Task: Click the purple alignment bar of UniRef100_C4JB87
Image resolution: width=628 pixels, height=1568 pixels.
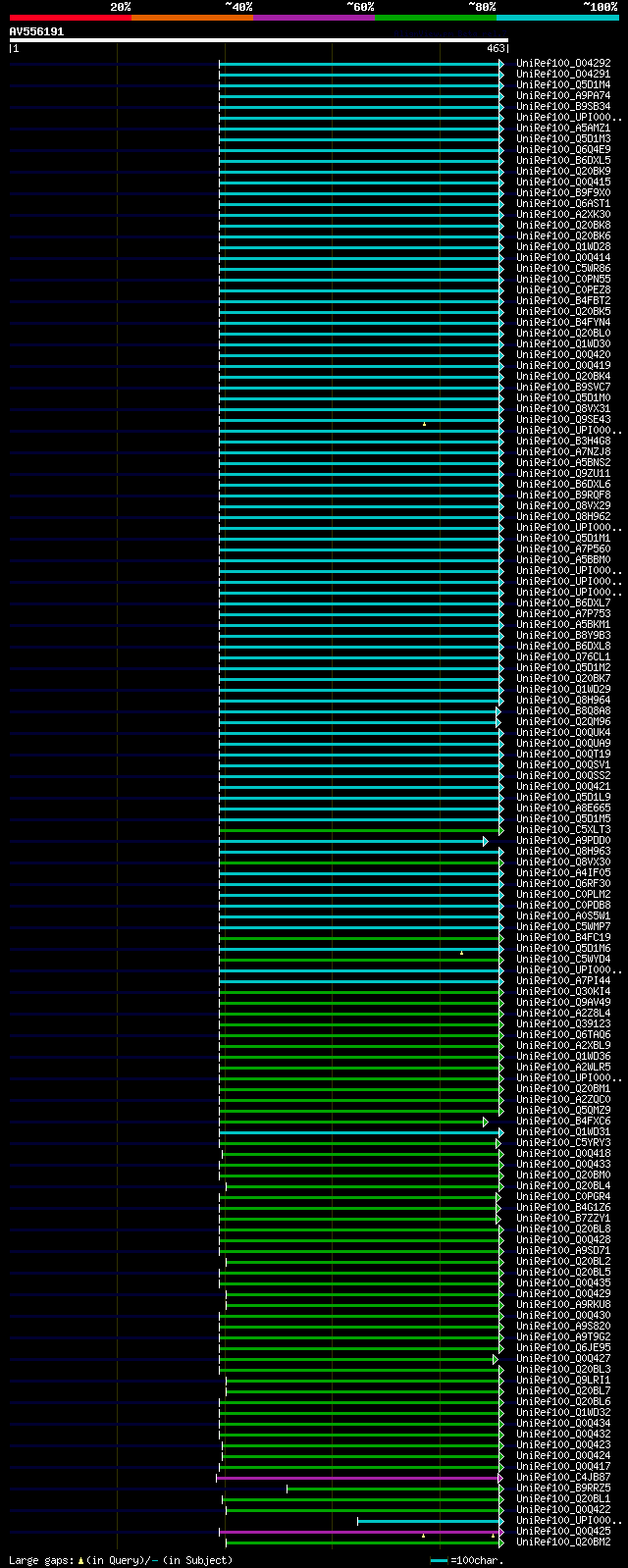Action: click(x=359, y=1478)
